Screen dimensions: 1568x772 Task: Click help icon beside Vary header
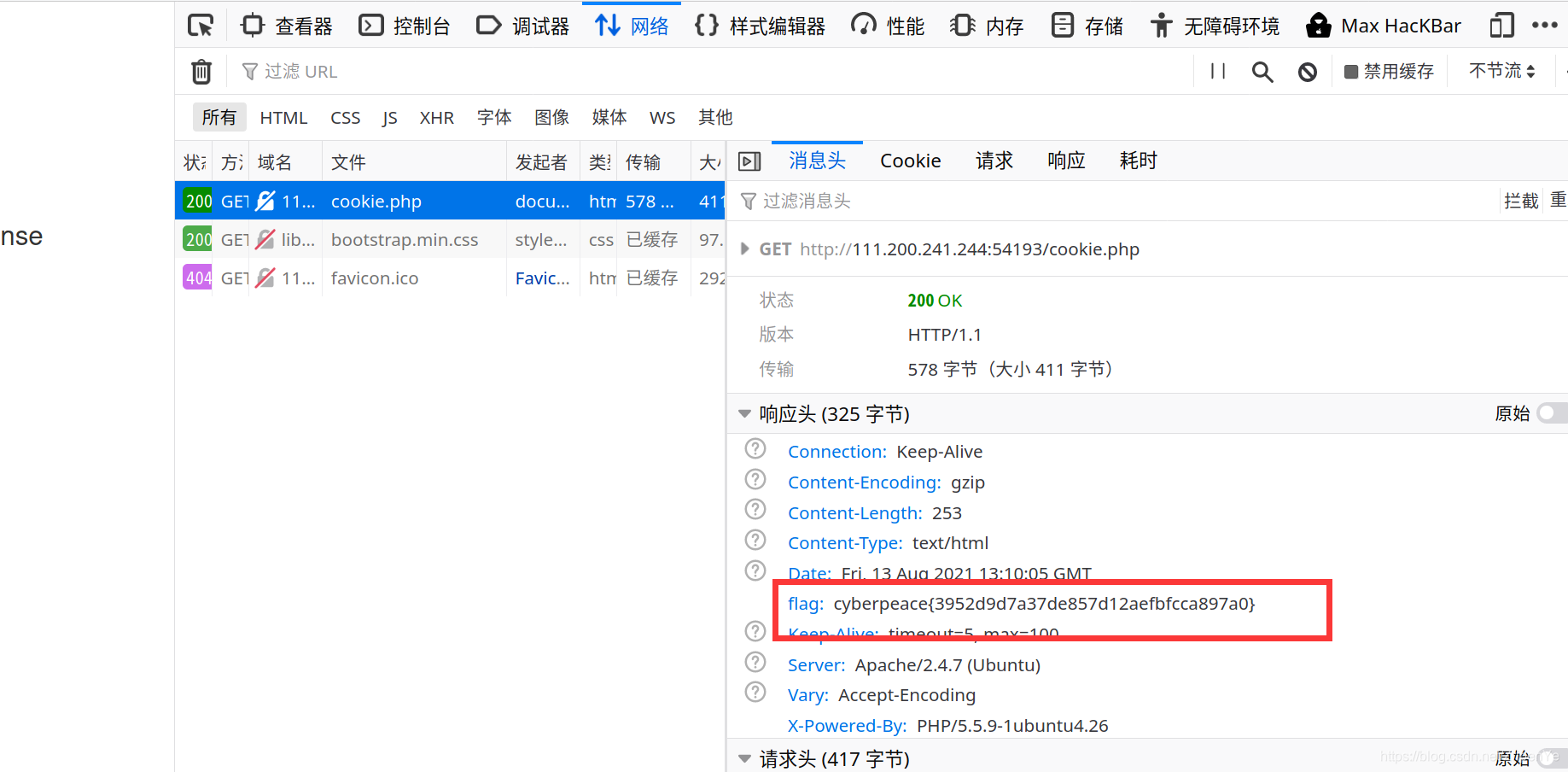pos(755,692)
